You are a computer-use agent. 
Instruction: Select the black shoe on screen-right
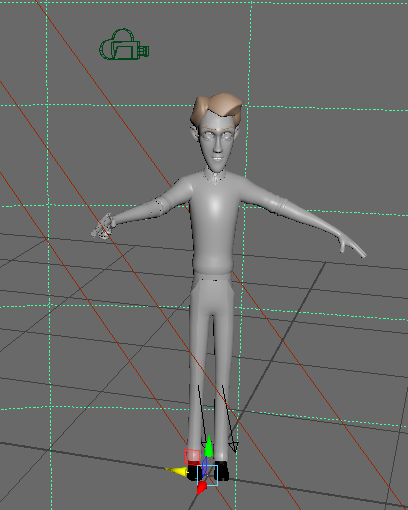(222, 471)
